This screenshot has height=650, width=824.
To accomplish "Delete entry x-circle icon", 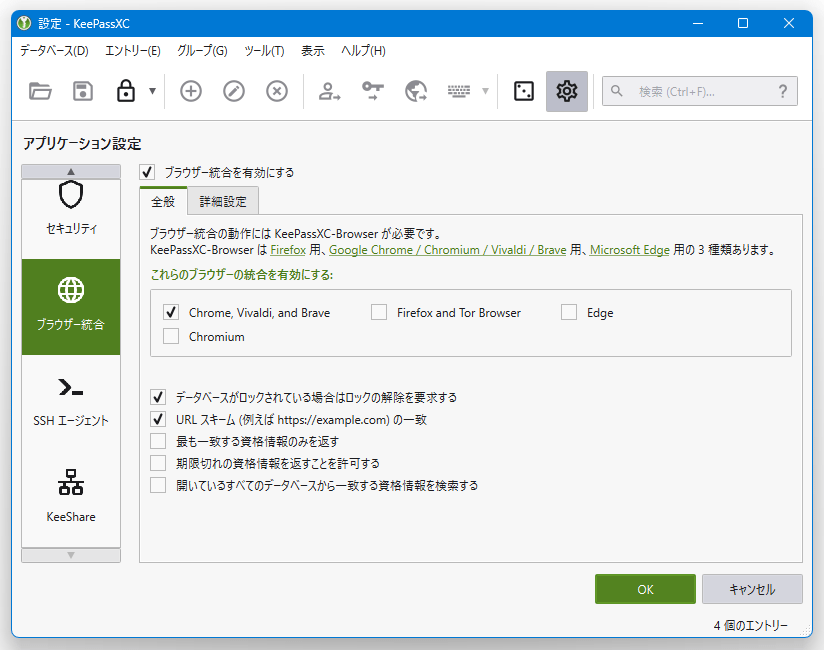I will 277,91.
